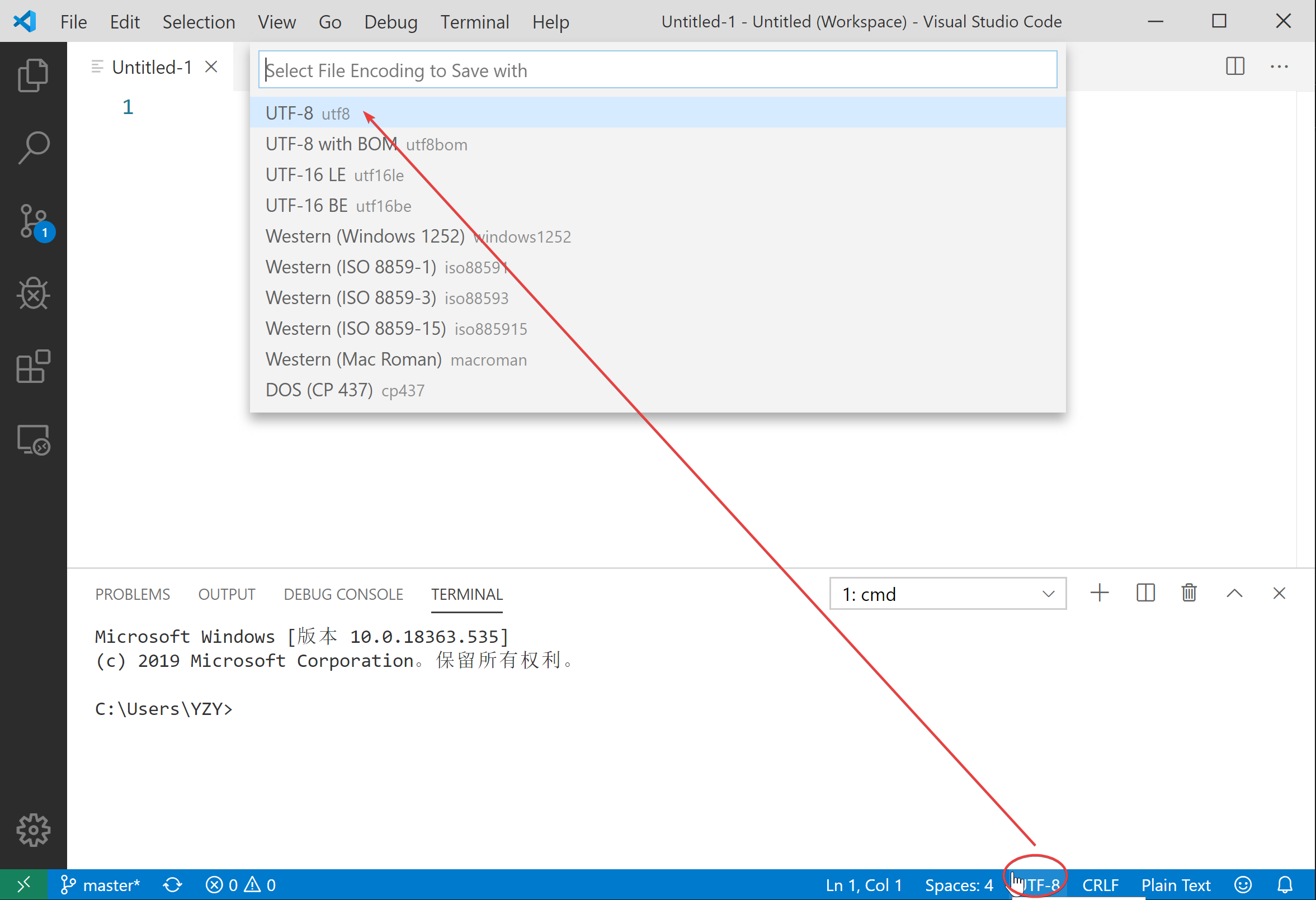Open the Manage gear settings menu
Viewport: 1316px width, 900px height.
coord(33,830)
